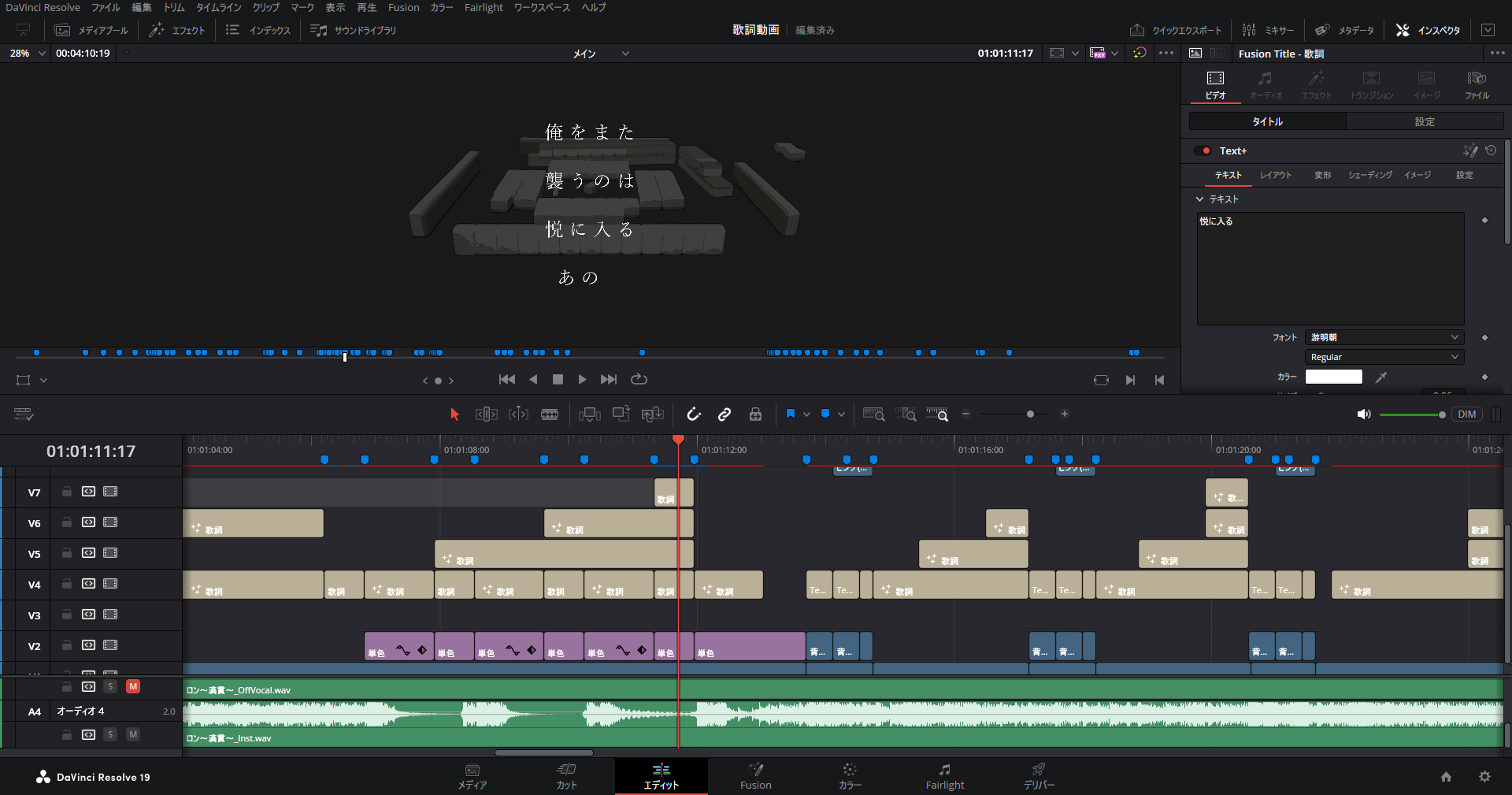Open the Fusion page icon

(755, 775)
